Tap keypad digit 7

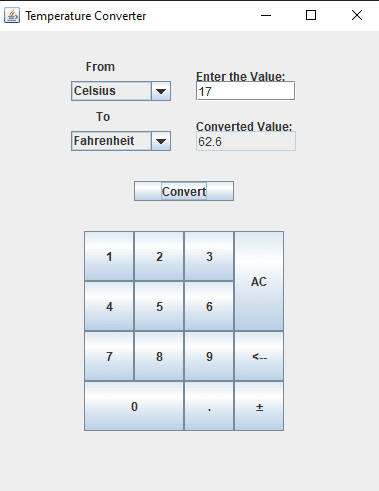(x=109, y=356)
